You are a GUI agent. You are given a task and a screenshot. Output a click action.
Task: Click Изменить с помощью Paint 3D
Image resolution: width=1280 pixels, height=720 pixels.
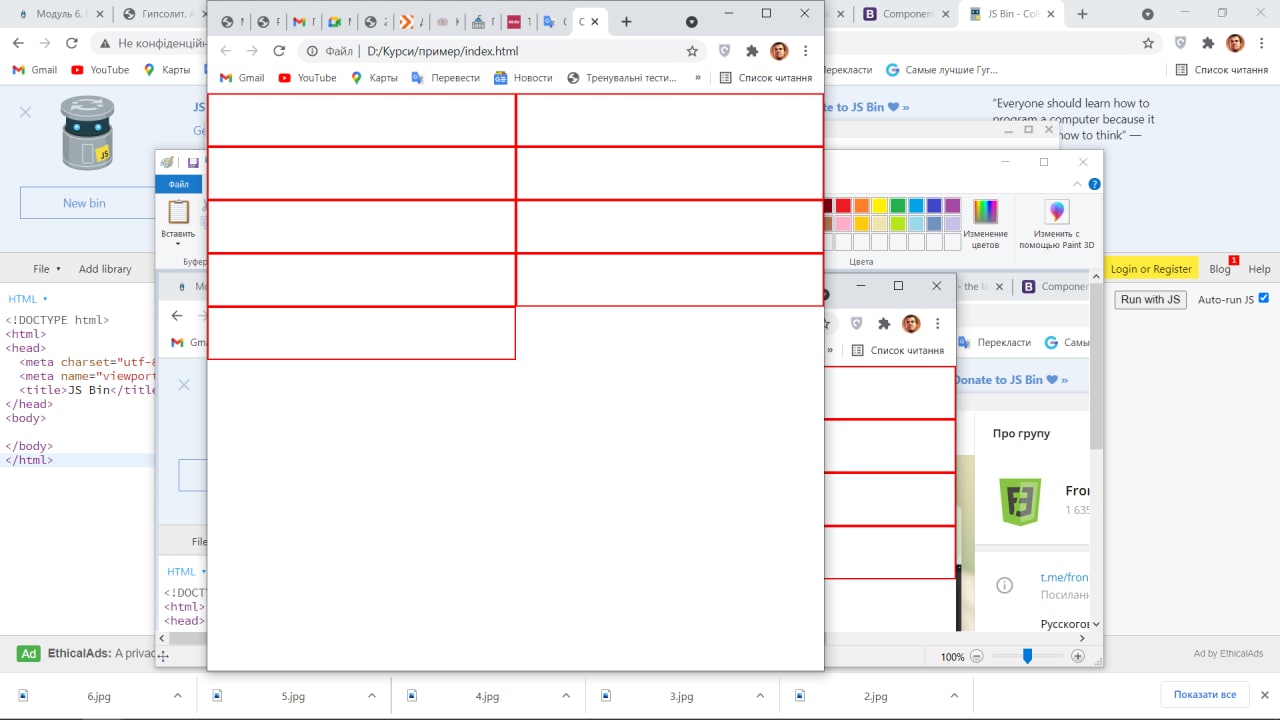point(1057,224)
